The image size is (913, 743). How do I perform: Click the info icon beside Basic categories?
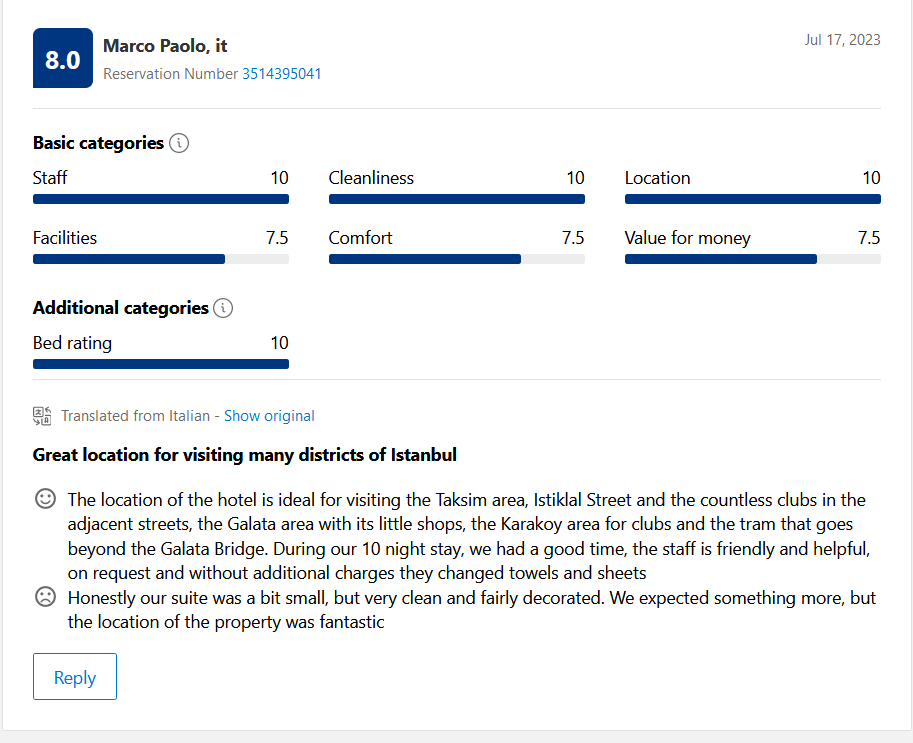179,143
